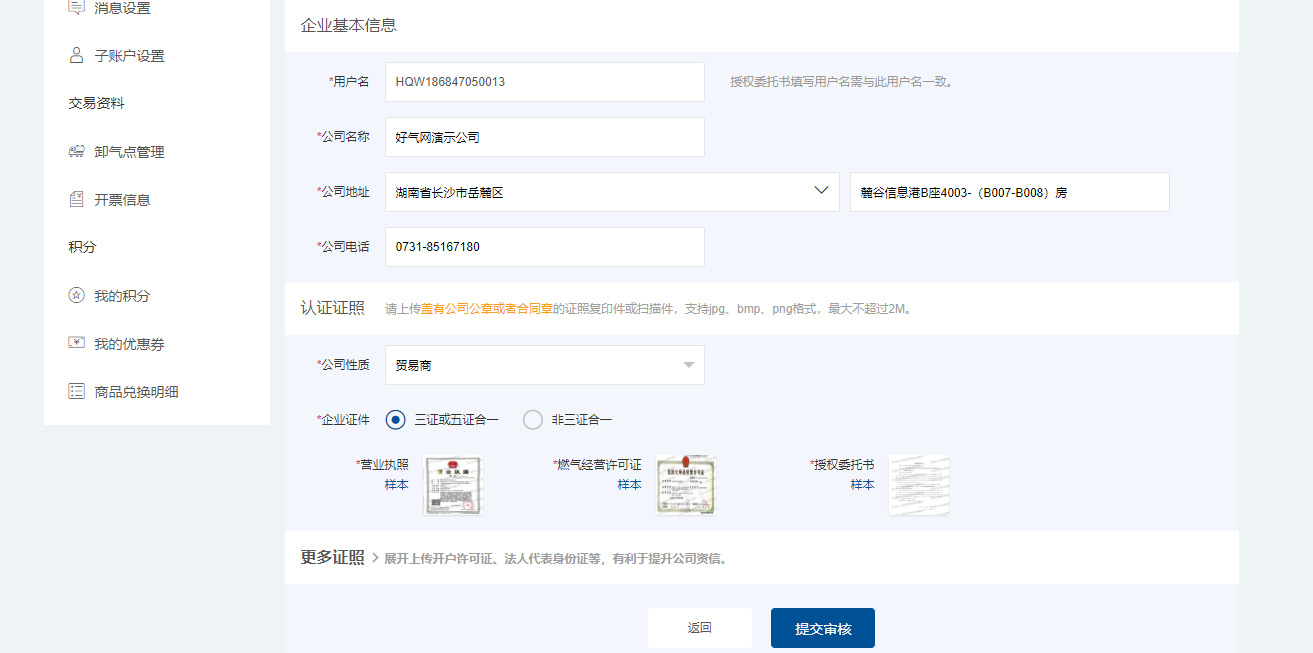The height and width of the screenshot is (653, 1313).
Task: Click the 提交审核 button
Action: pos(823,628)
